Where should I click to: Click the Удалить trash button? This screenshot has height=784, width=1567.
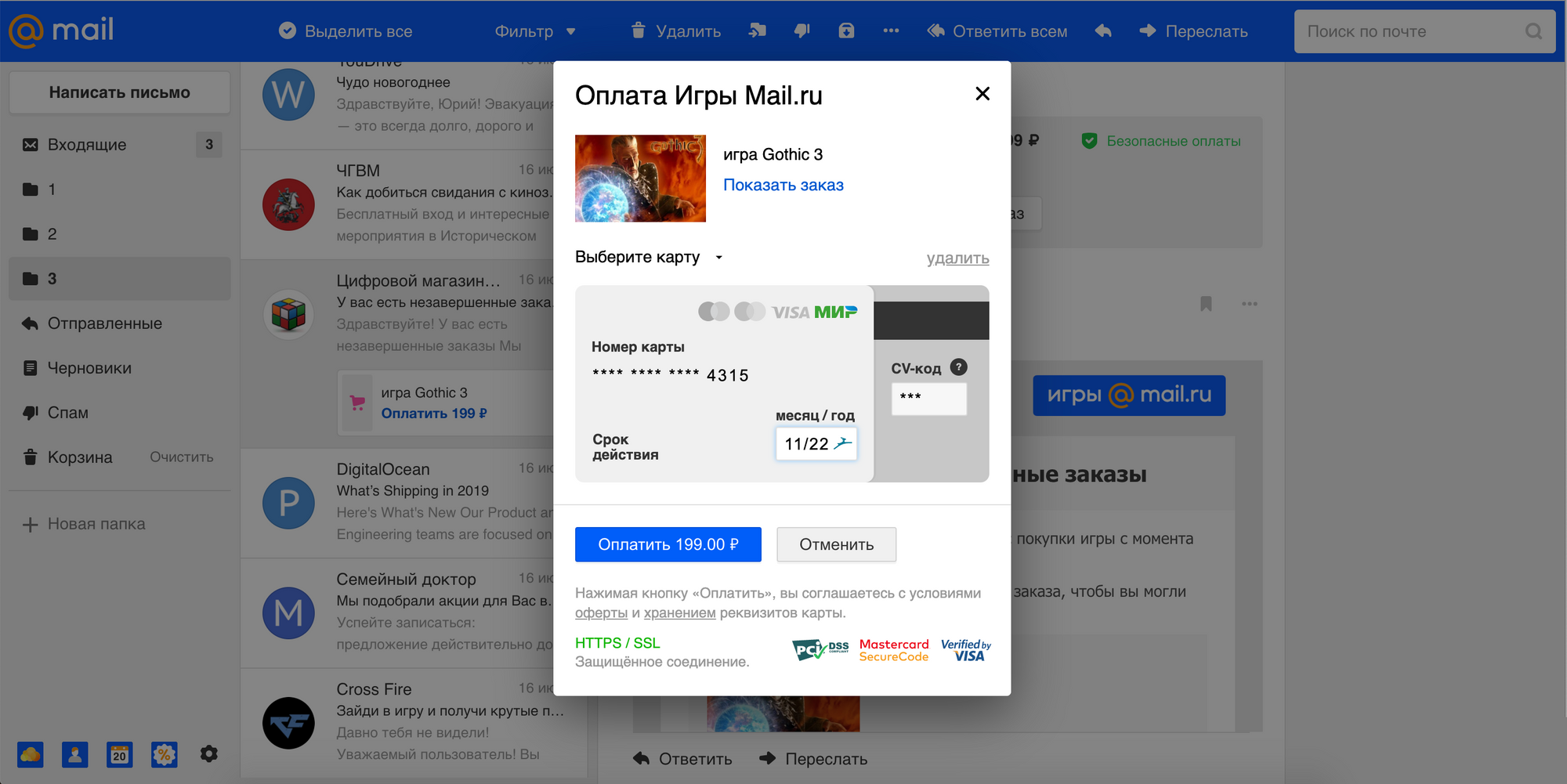point(676,31)
